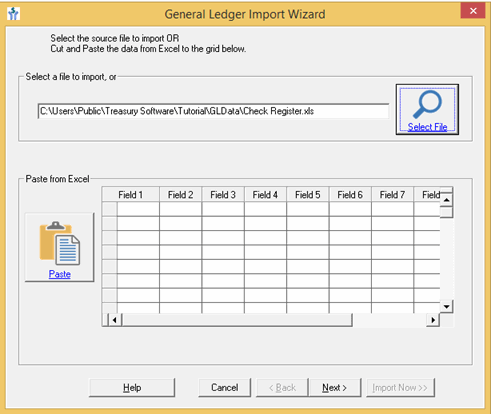Click the grid's scroll down arrow

447,306
